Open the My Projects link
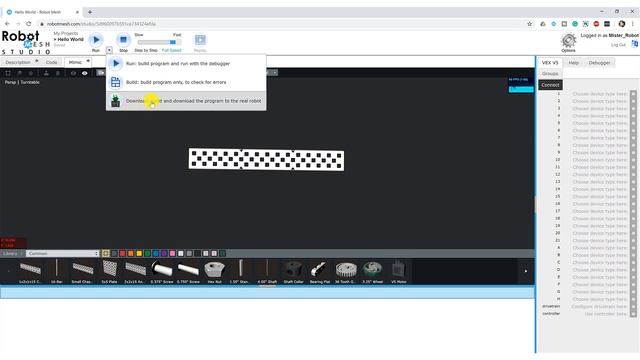The image size is (640, 360). (x=66, y=33)
